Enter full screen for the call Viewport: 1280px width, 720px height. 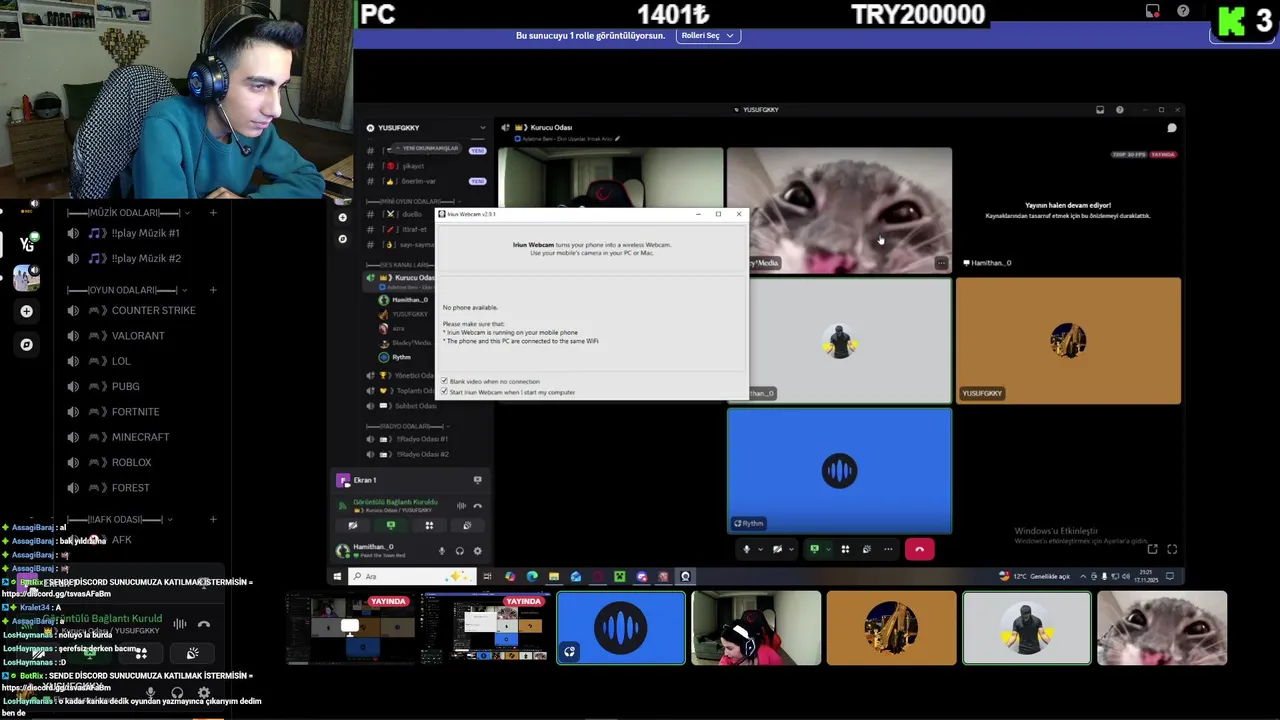[1172, 549]
